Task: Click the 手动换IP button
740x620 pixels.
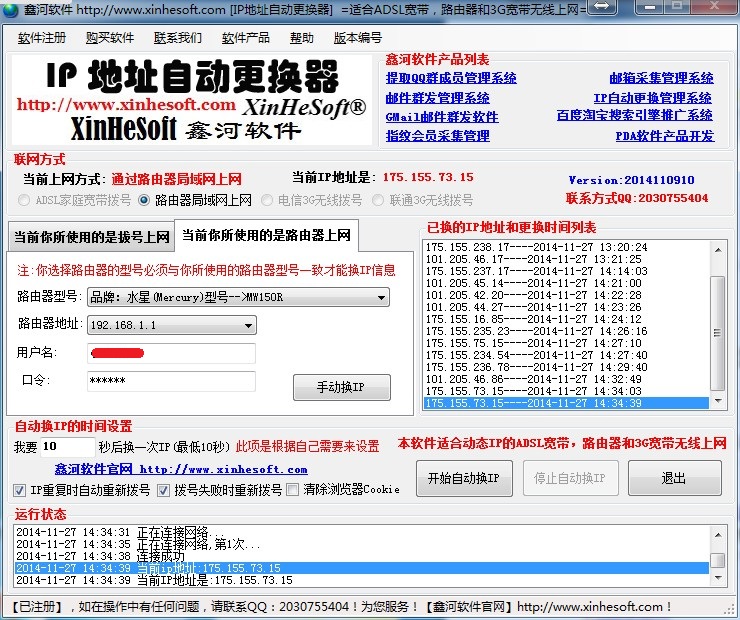Action: [342, 387]
